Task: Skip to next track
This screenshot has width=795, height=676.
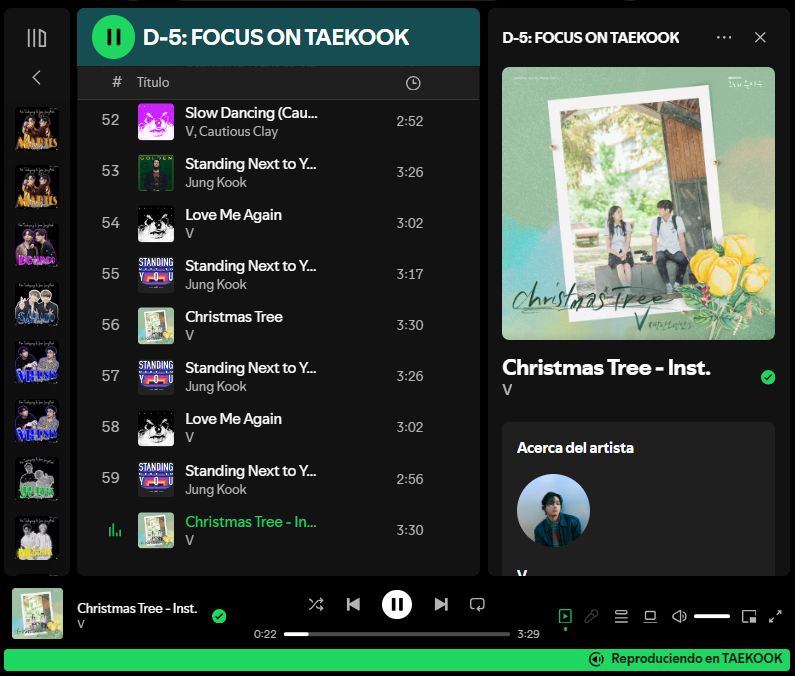Action: [x=441, y=604]
